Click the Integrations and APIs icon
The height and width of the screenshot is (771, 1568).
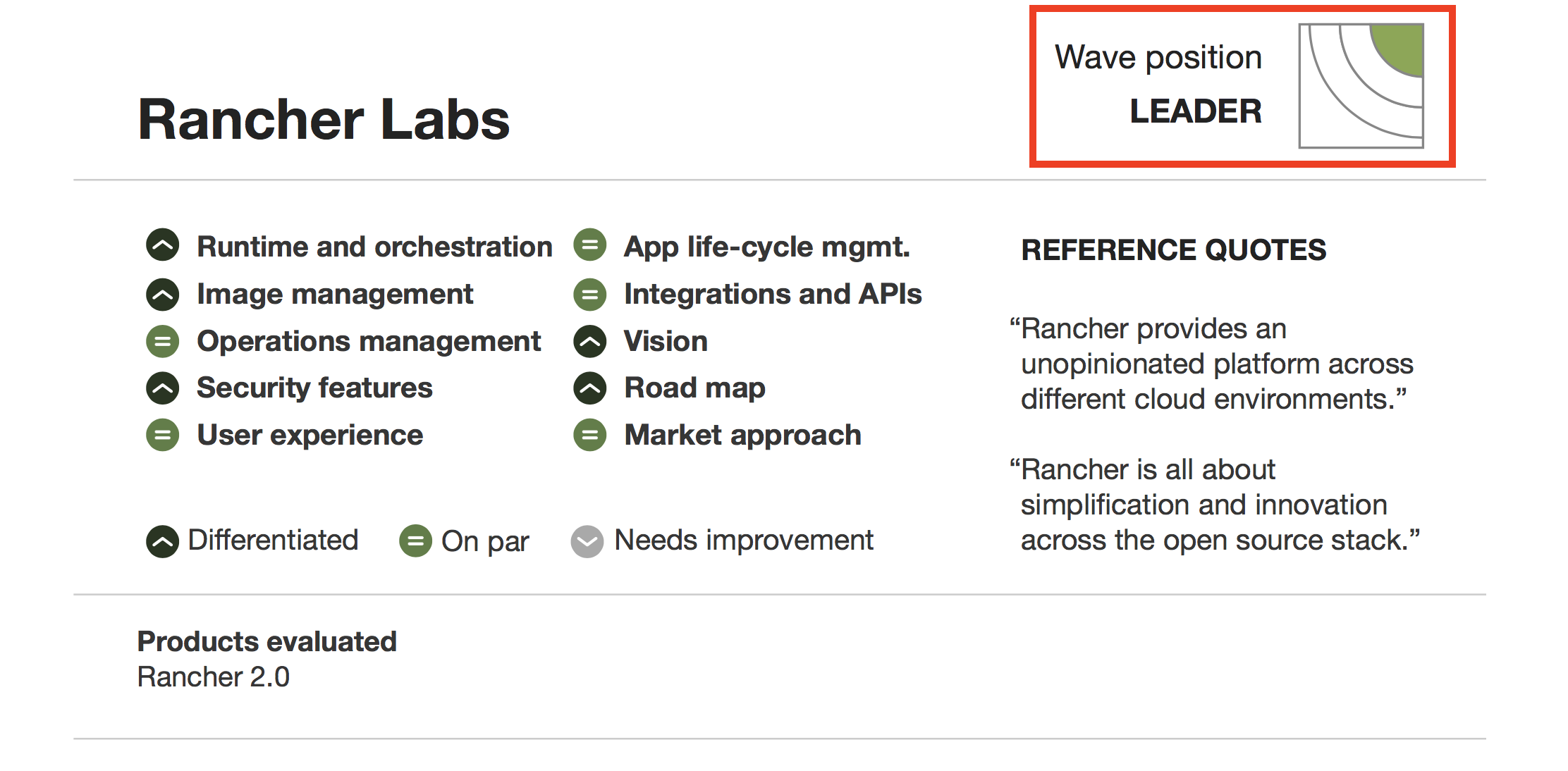[590, 294]
